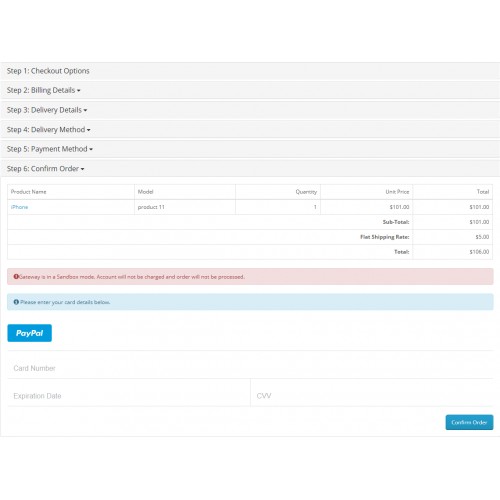Viewport: 500px width, 500px height.
Task: Focus the CVV field
Action: (x=372, y=396)
